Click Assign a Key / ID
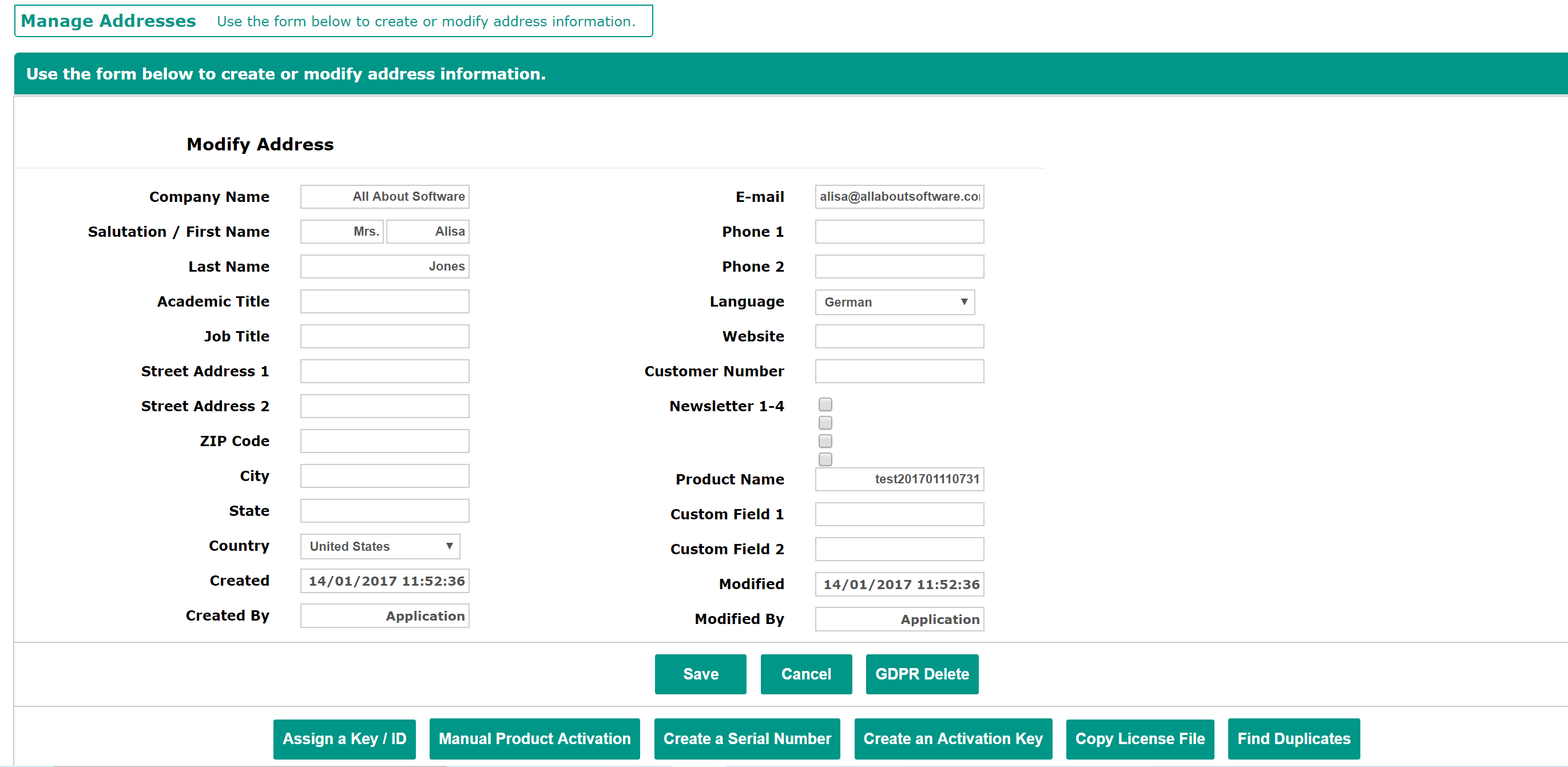 344,739
